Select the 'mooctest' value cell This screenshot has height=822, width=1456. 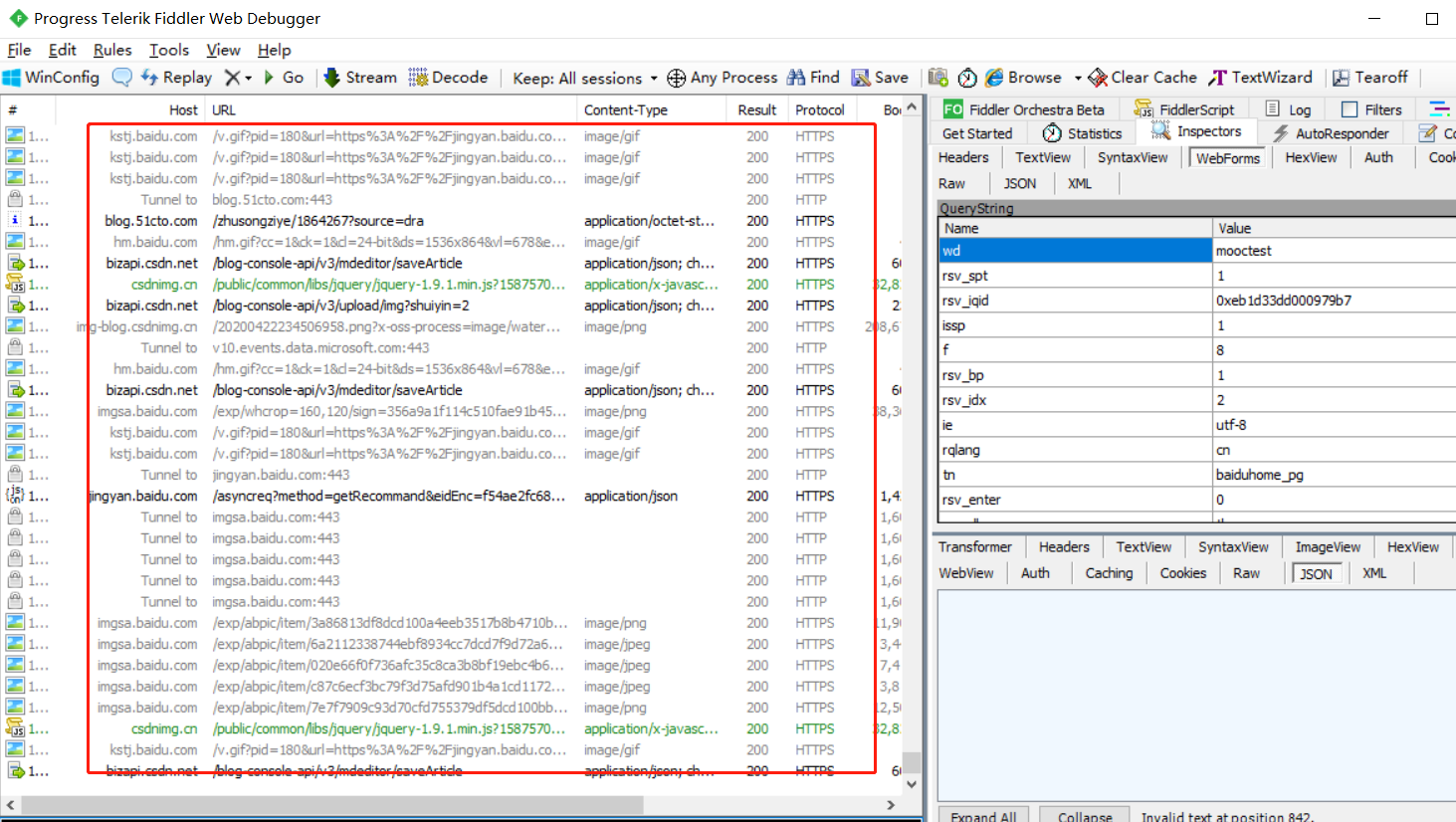(x=1334, y=251)
